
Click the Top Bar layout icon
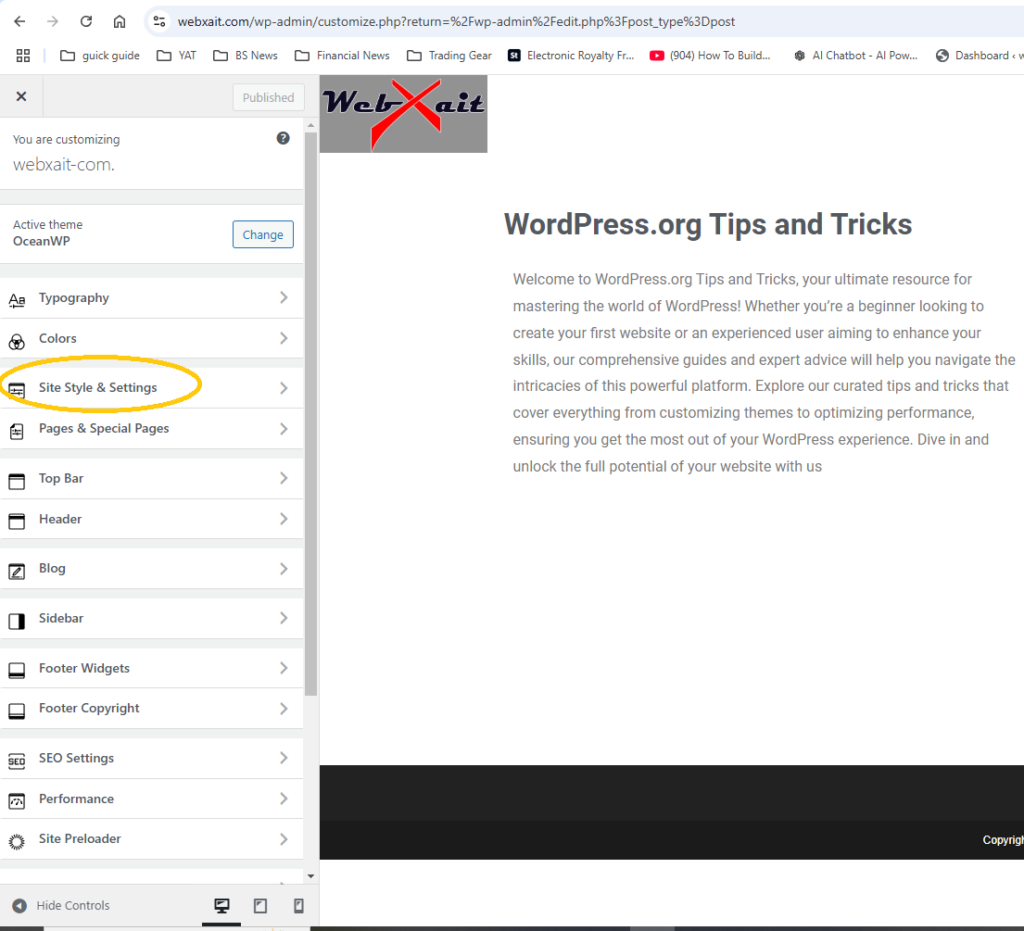(17, 481)
